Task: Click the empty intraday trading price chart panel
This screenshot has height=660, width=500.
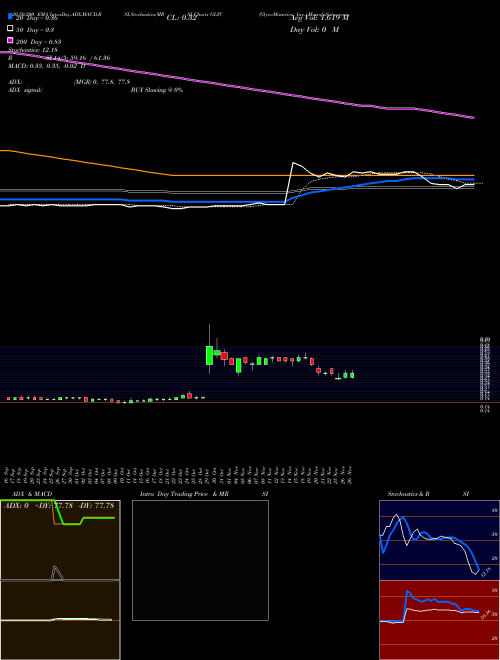Action: (x=200, y=560)
